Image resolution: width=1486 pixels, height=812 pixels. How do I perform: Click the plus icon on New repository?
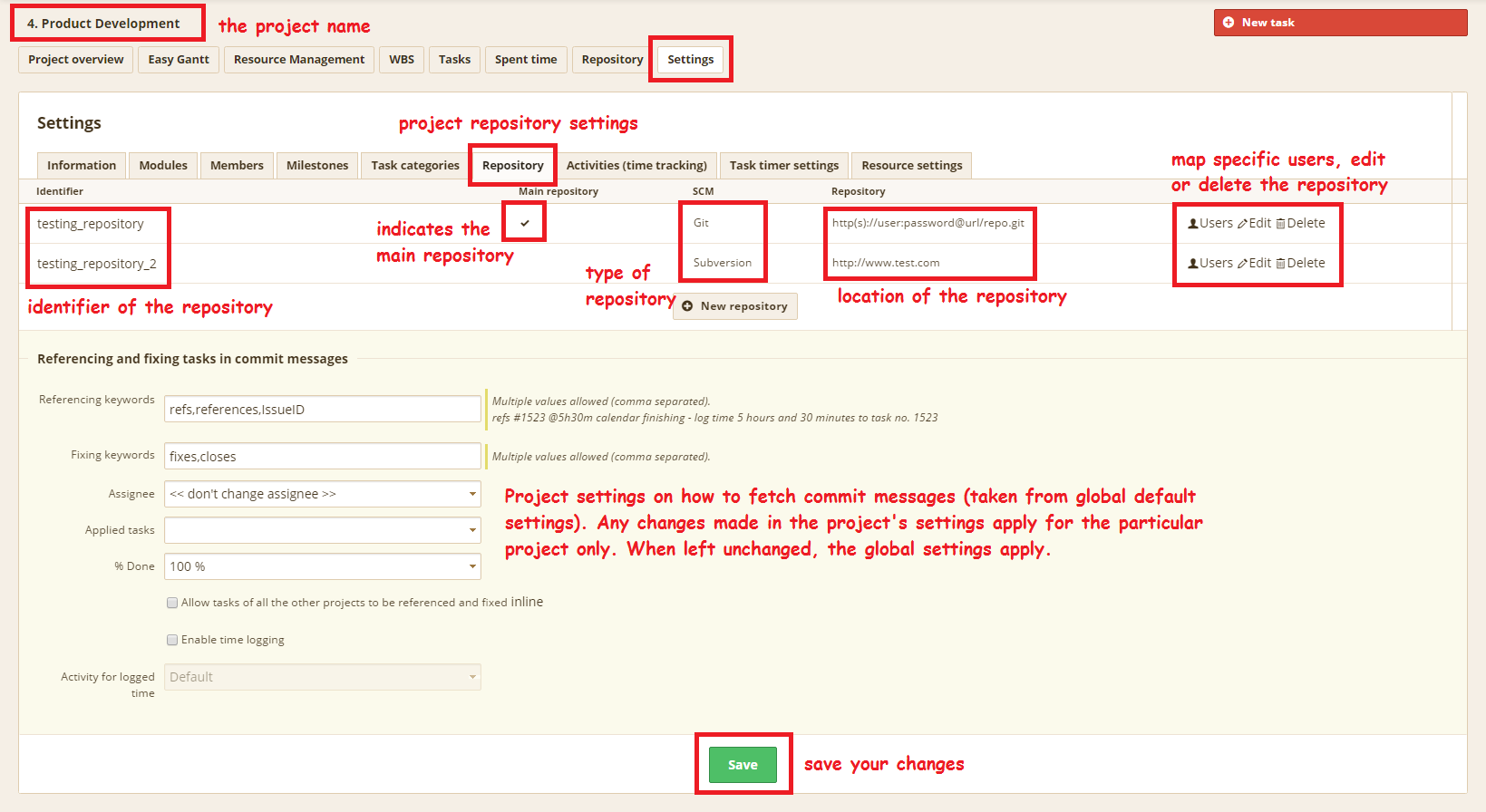687,306
